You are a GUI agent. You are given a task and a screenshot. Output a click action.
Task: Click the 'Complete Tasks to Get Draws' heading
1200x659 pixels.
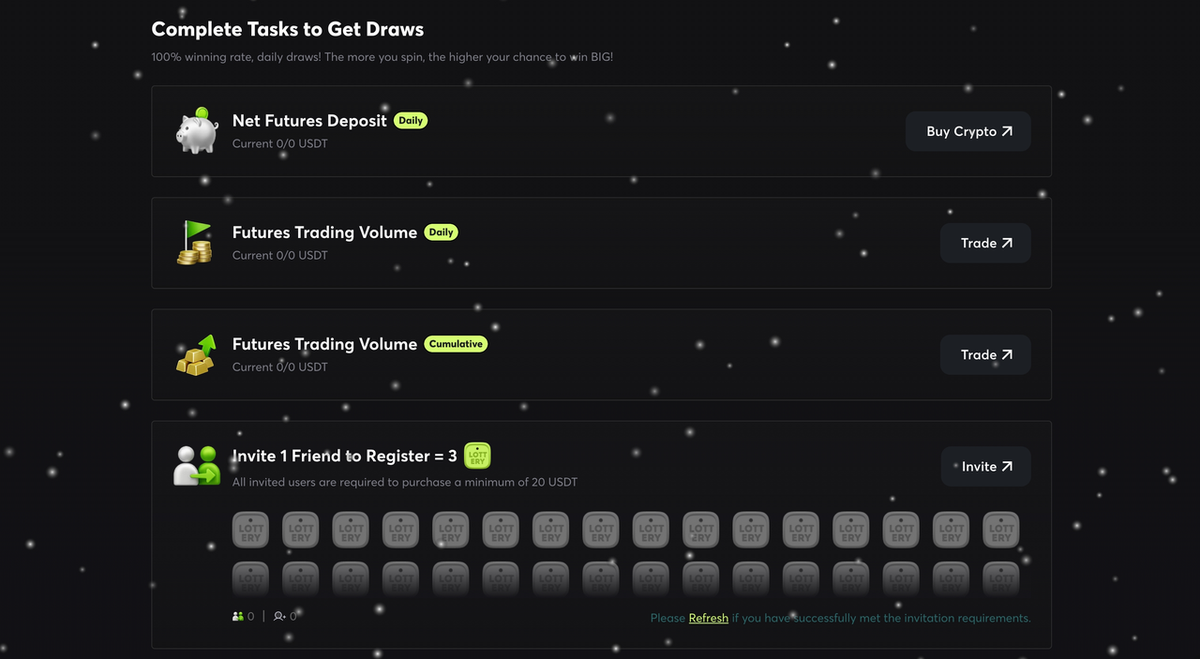288,29
